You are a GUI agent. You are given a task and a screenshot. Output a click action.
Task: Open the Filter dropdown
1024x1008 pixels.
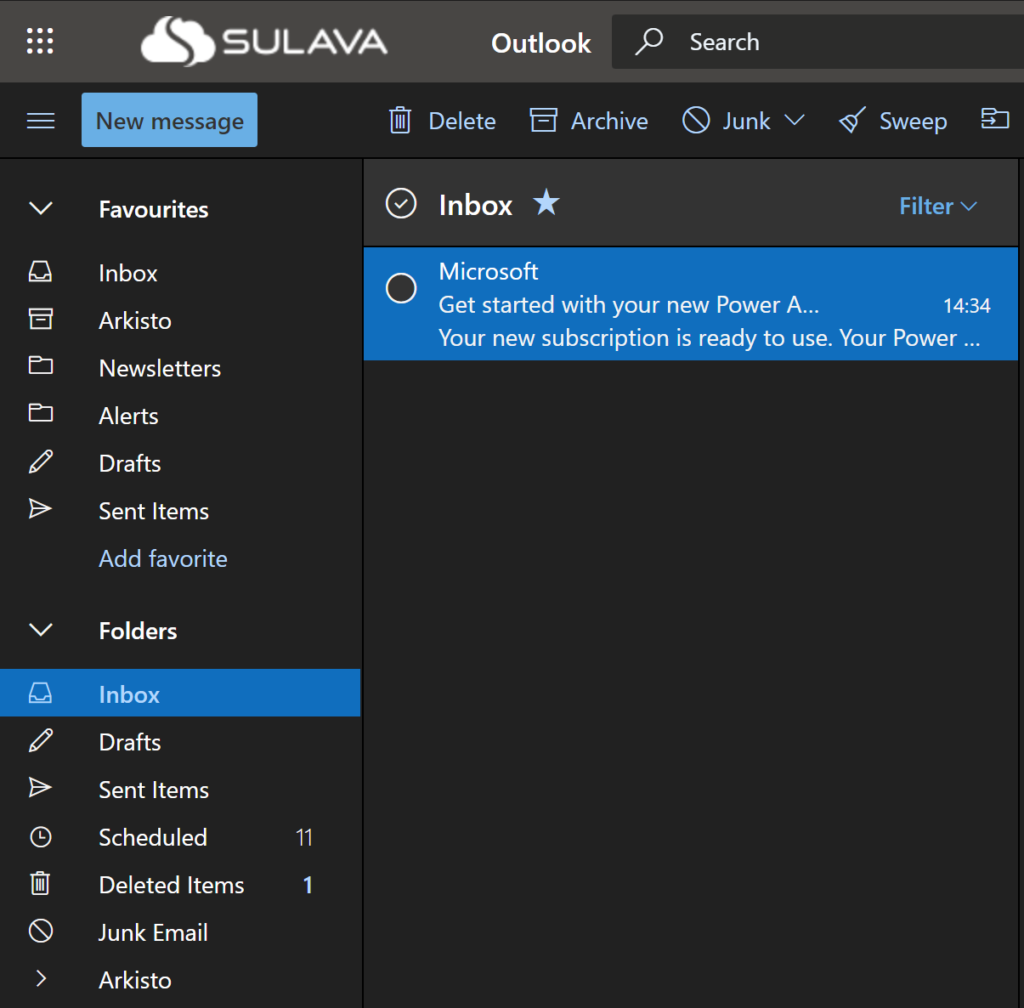(938, 206)
